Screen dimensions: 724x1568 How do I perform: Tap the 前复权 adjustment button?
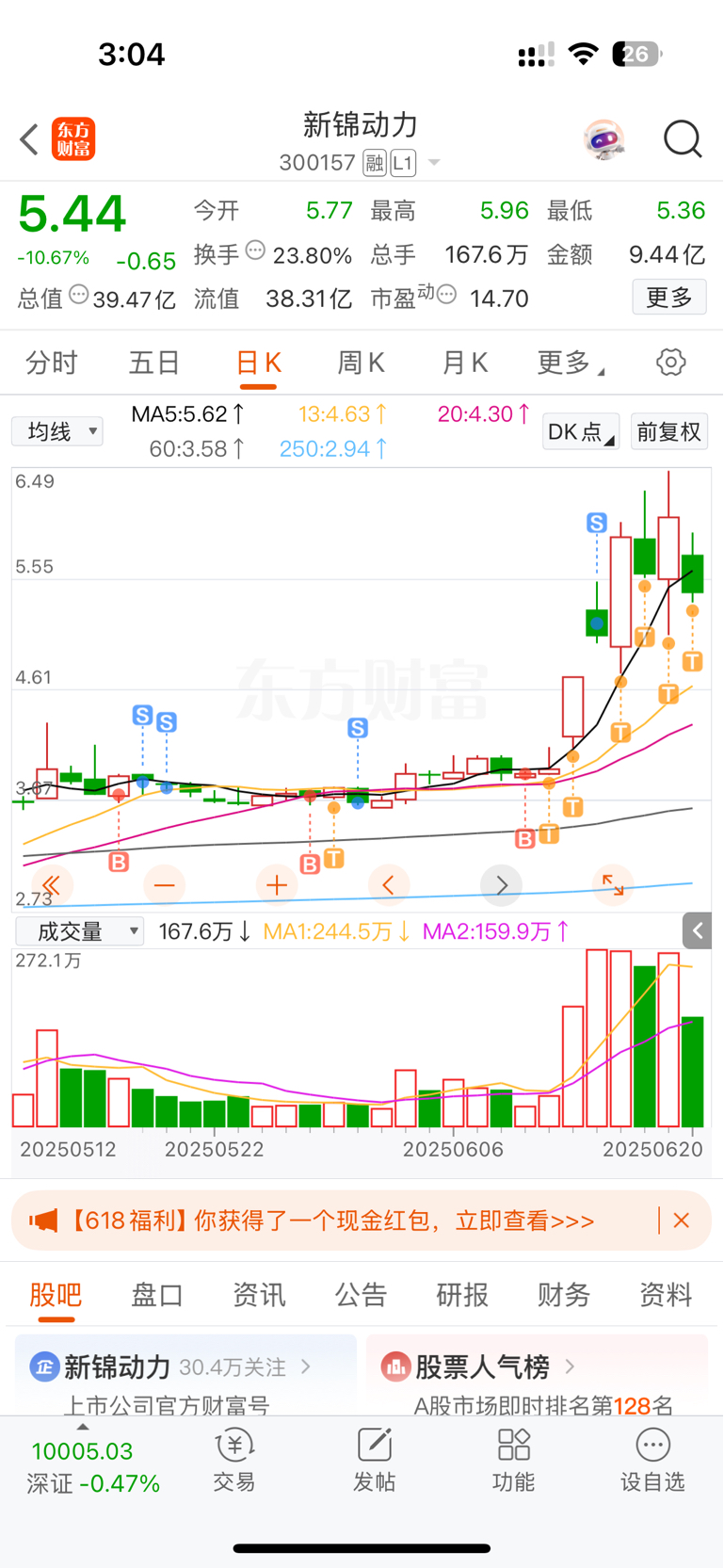click(669, 431)
